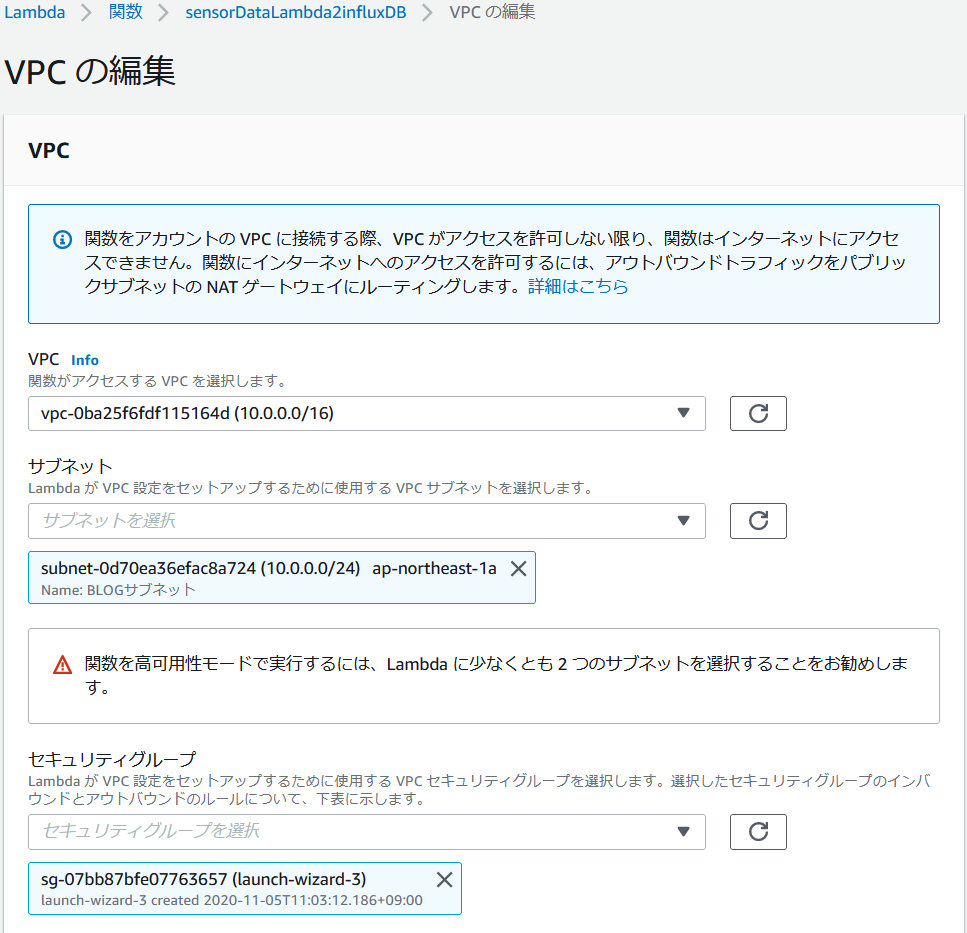Refresh the subnet list

click(758, 520)
